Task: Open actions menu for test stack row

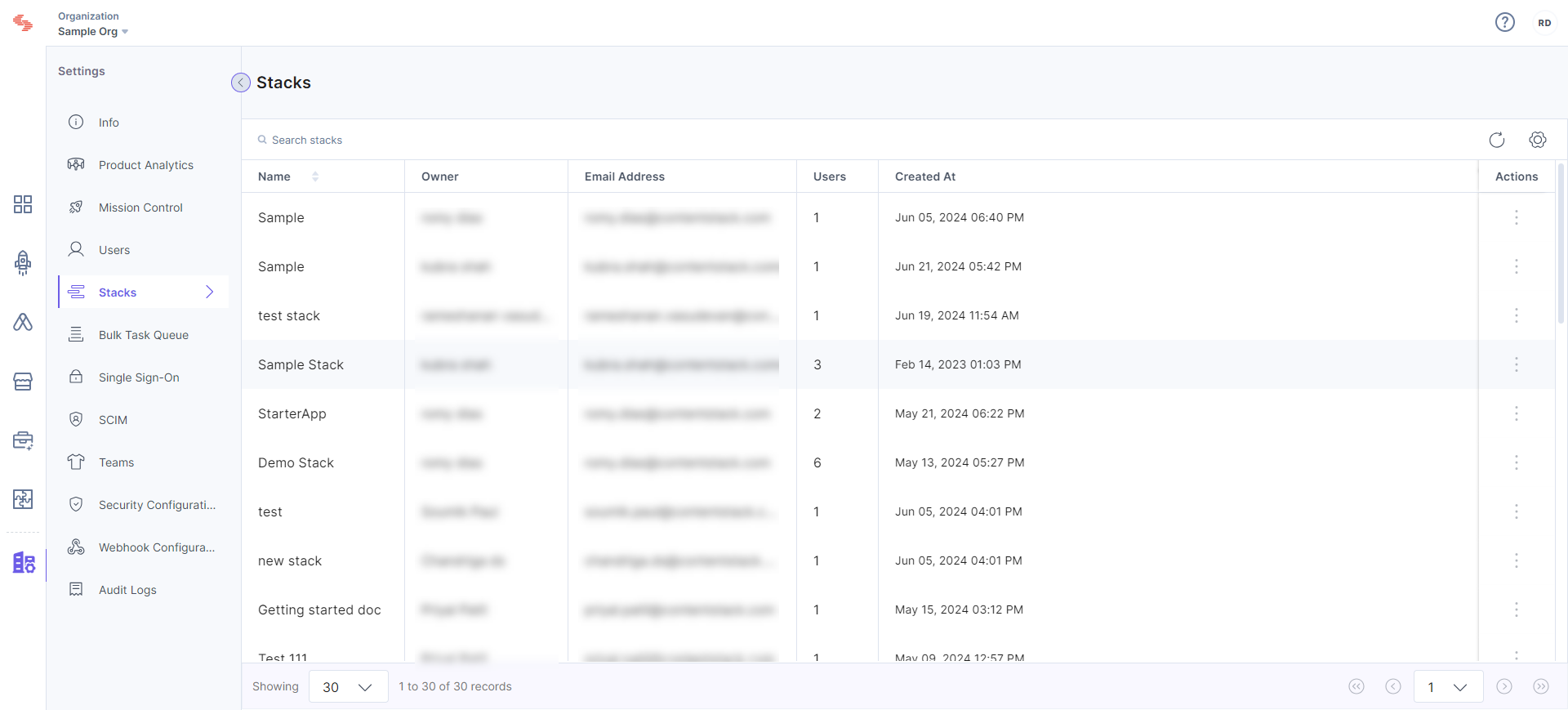Action: click(x=1516, y=315)
